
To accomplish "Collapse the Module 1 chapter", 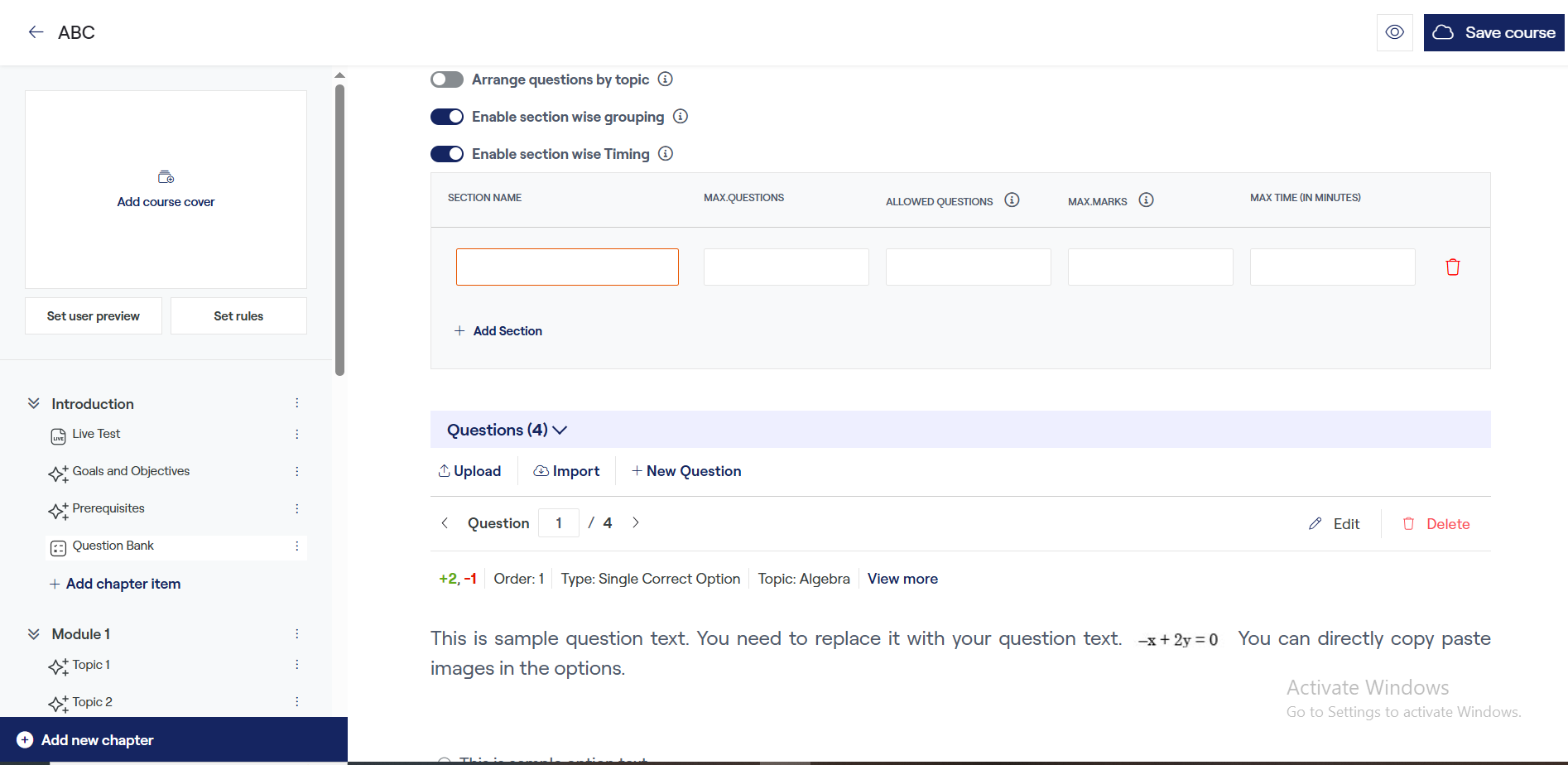I will point(34,634).
